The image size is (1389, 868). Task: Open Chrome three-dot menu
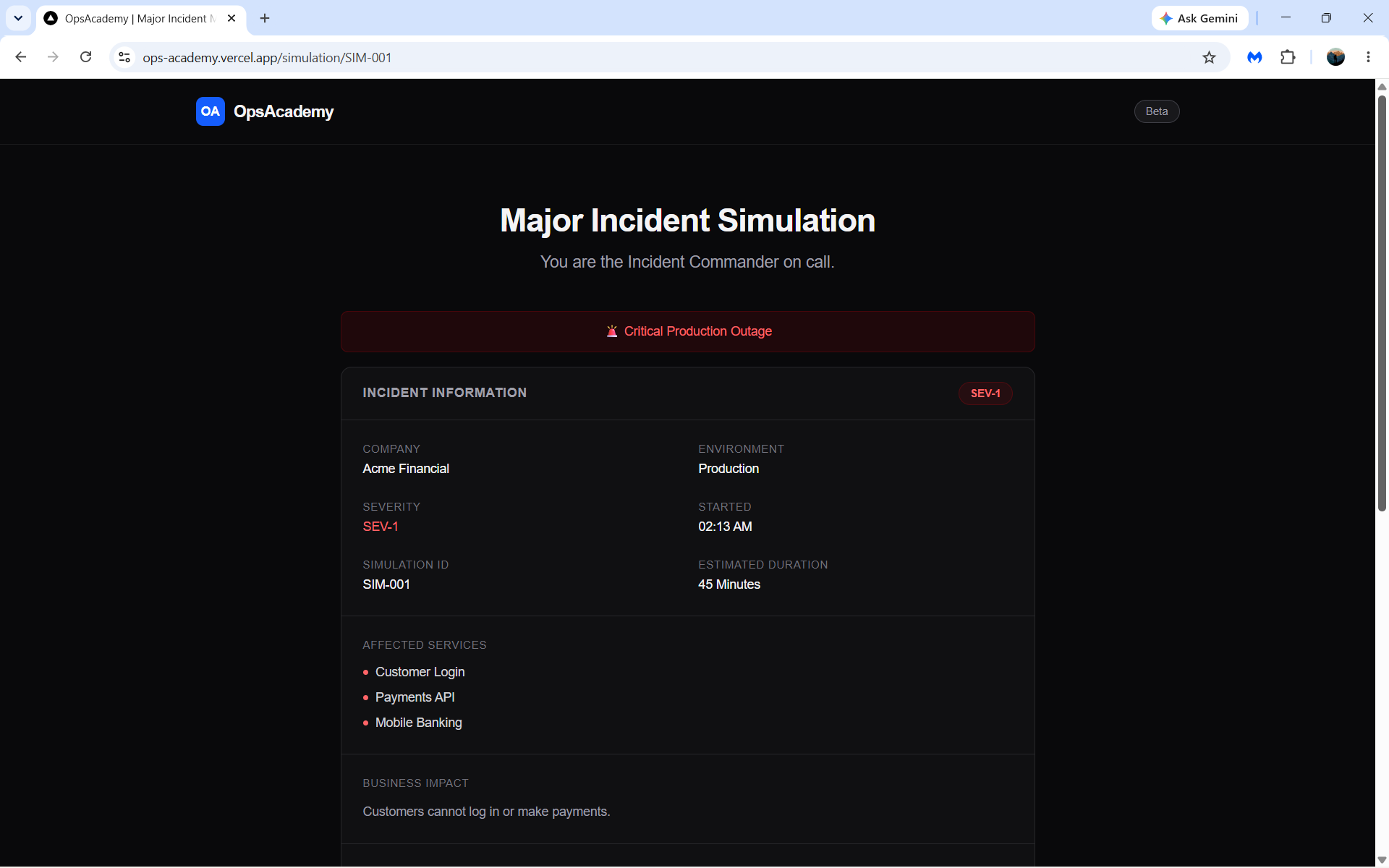coord(1368,57)
